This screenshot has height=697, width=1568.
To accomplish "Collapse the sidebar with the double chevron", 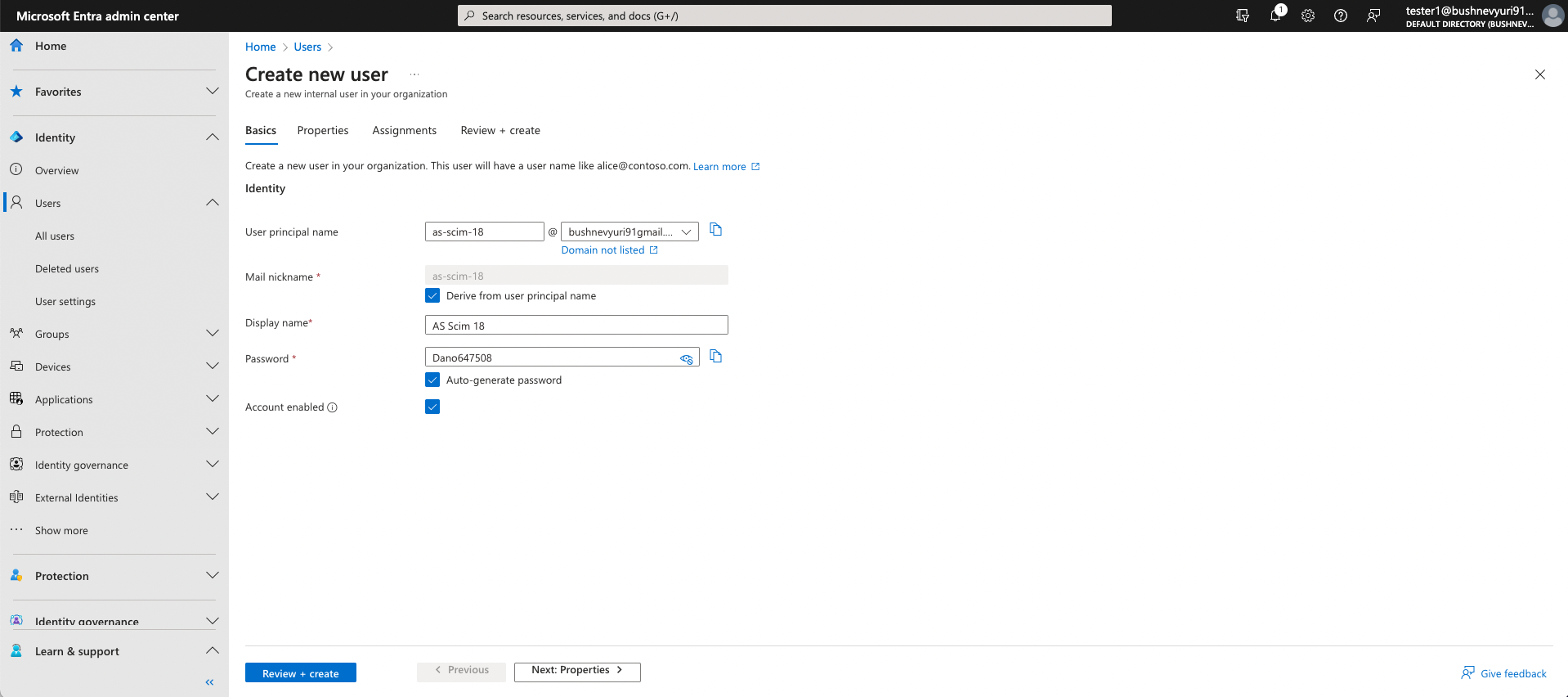I will click(209, 681).
